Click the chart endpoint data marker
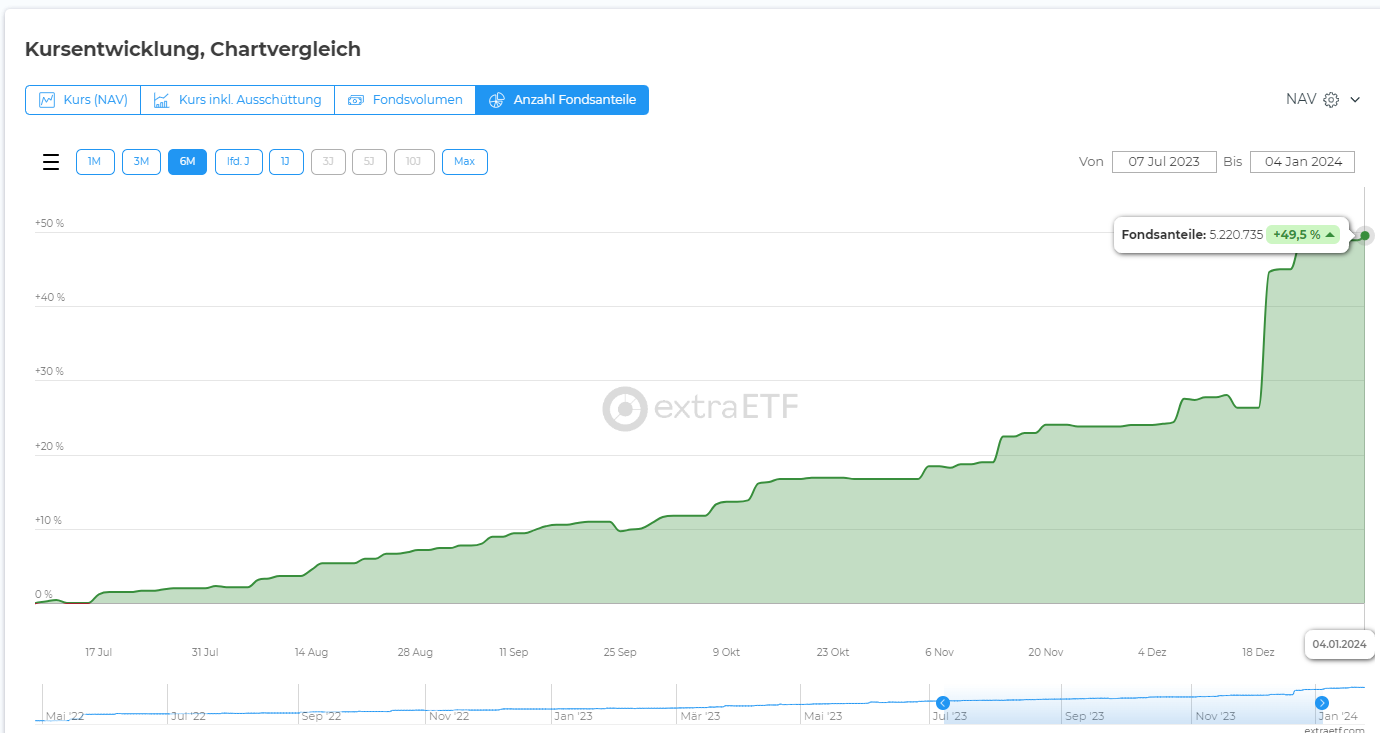Screen dimensions: 1380x733 1365,236
